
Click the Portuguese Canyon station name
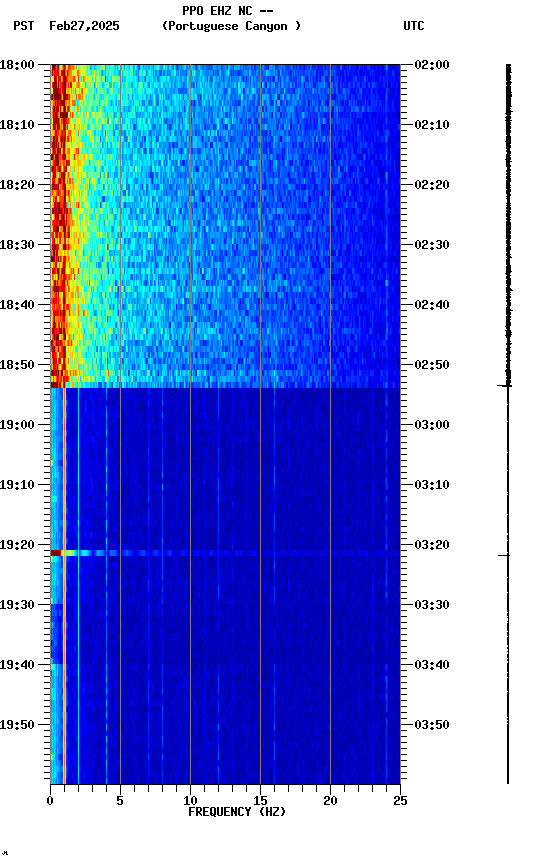pos(231,26)
